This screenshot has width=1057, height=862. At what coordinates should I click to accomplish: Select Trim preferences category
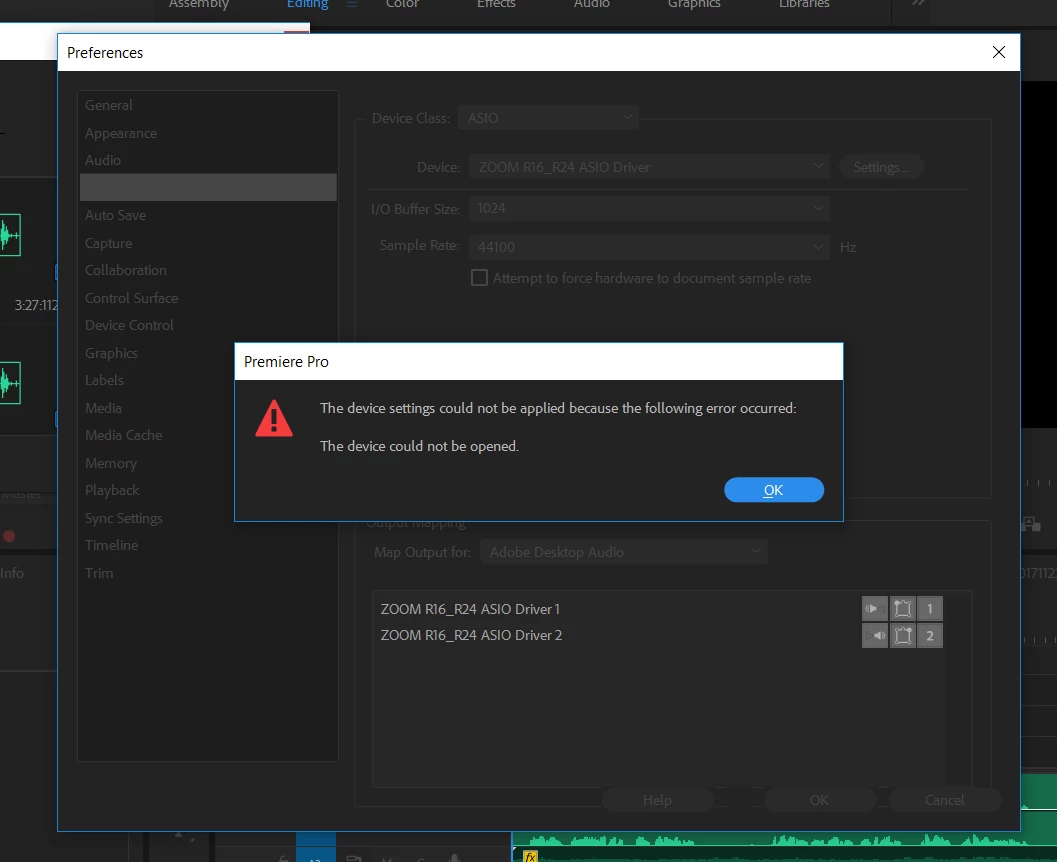point(98,573)
